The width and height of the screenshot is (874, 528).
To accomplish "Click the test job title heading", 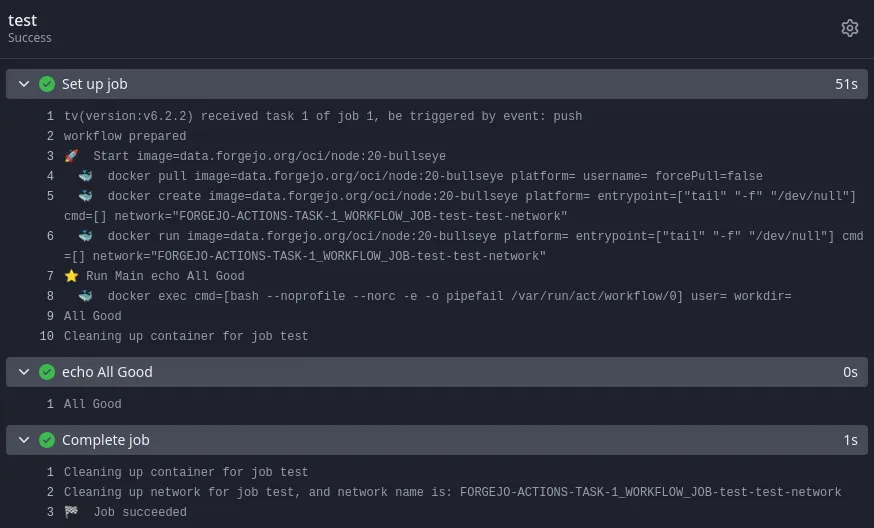I will pos(22,20).
